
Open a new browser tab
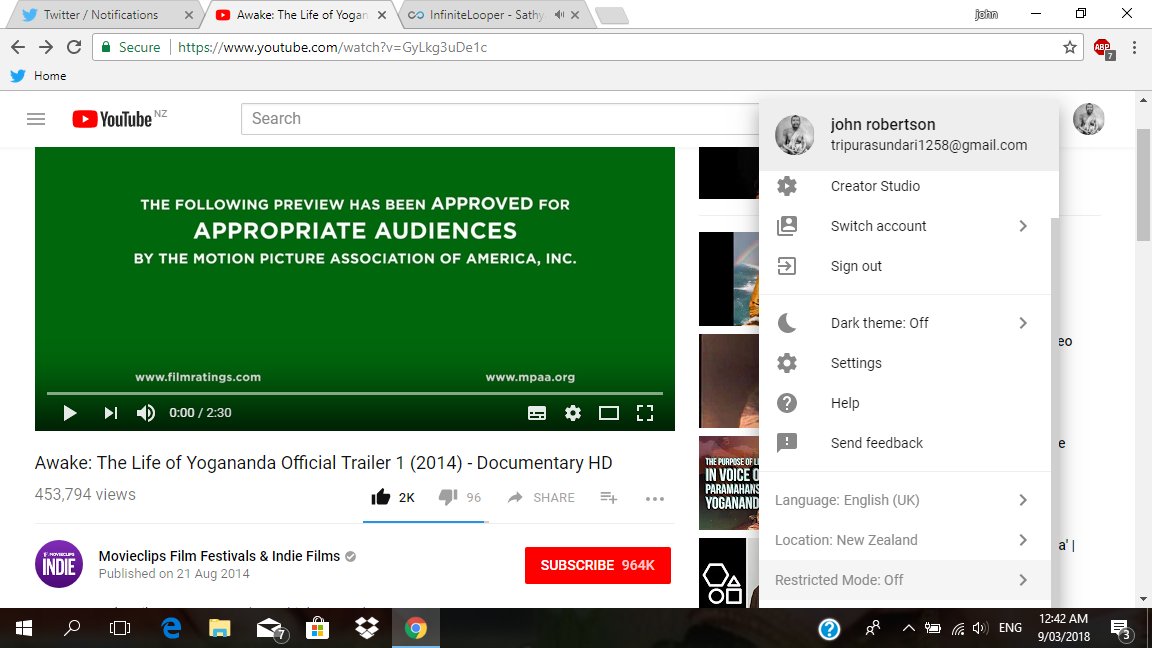[611, 15]
